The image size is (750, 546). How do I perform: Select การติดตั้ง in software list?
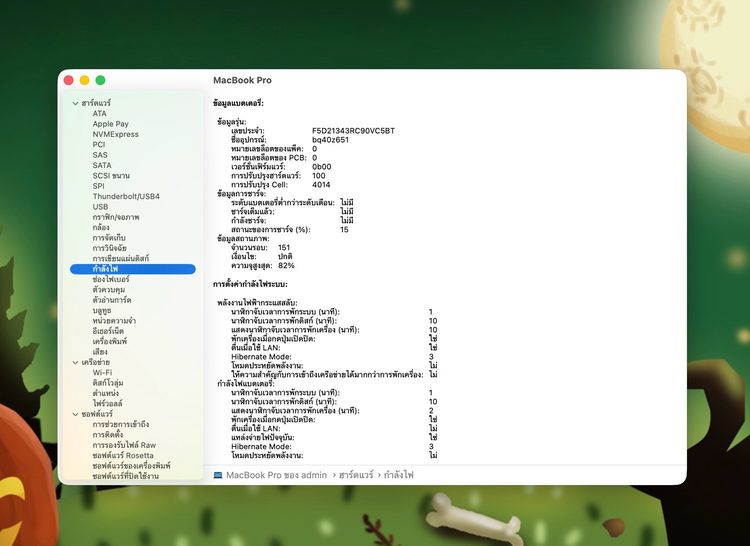click(108, 435)
